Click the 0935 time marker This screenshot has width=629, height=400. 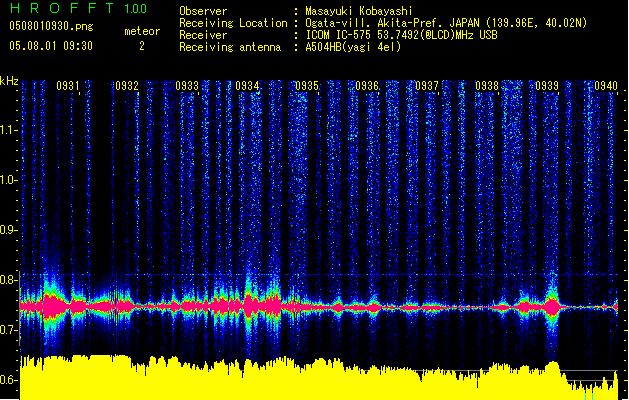307,86
